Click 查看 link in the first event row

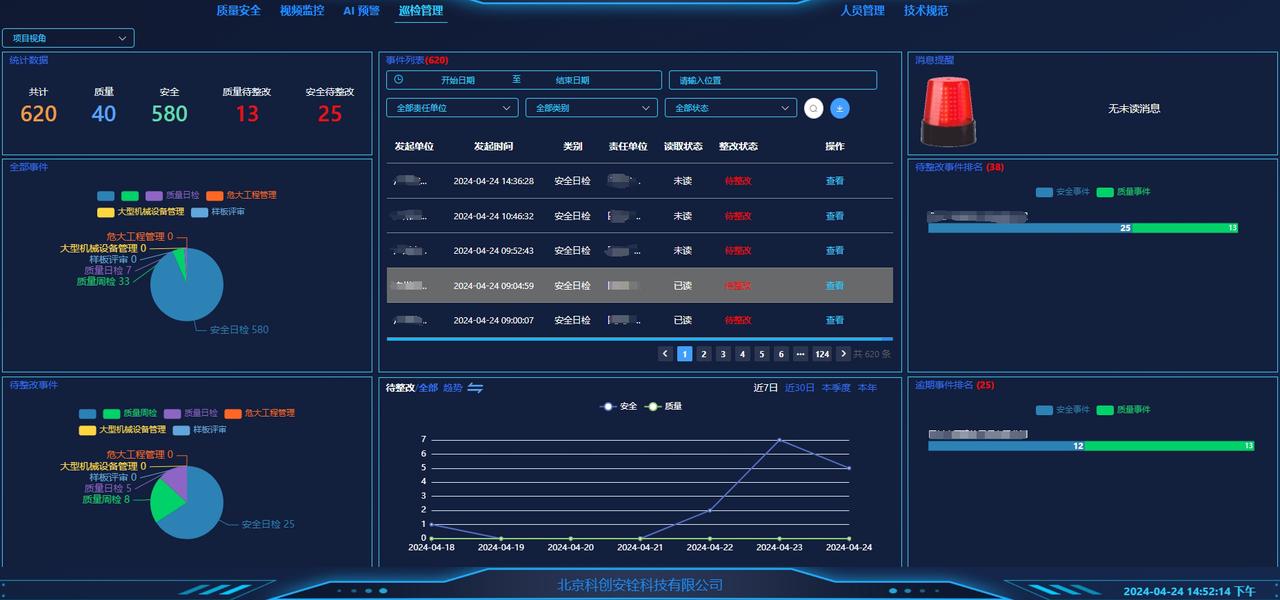(x=834, y=181)
